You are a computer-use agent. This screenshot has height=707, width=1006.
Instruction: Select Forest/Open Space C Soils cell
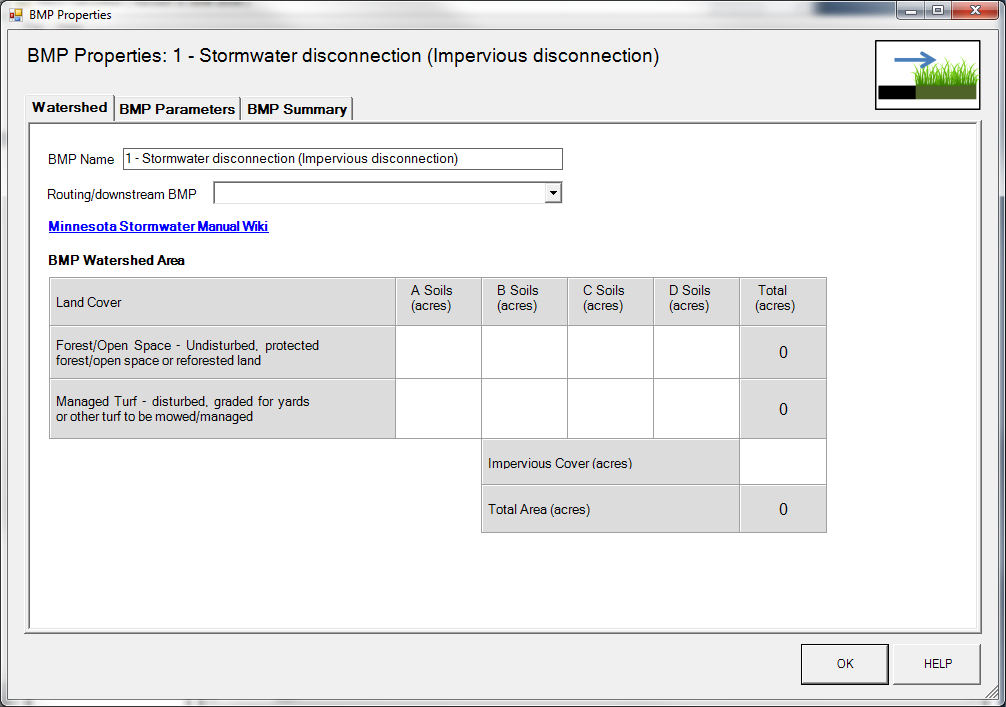click(x=610, y=352)
